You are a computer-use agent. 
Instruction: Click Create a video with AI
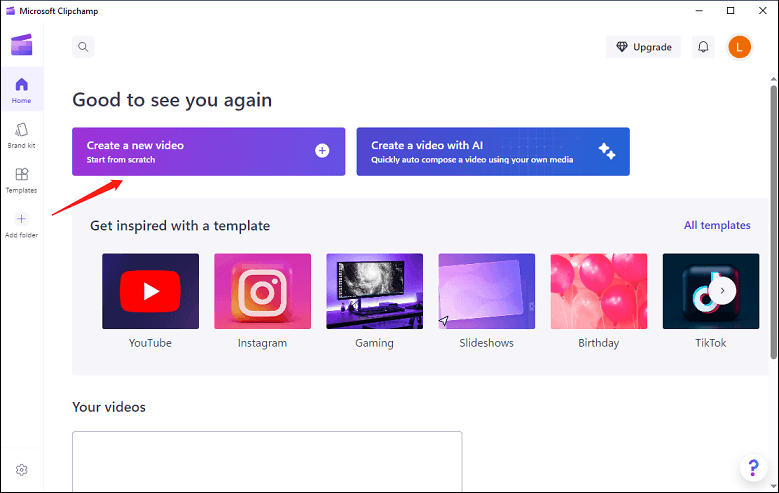coord(493,152)
